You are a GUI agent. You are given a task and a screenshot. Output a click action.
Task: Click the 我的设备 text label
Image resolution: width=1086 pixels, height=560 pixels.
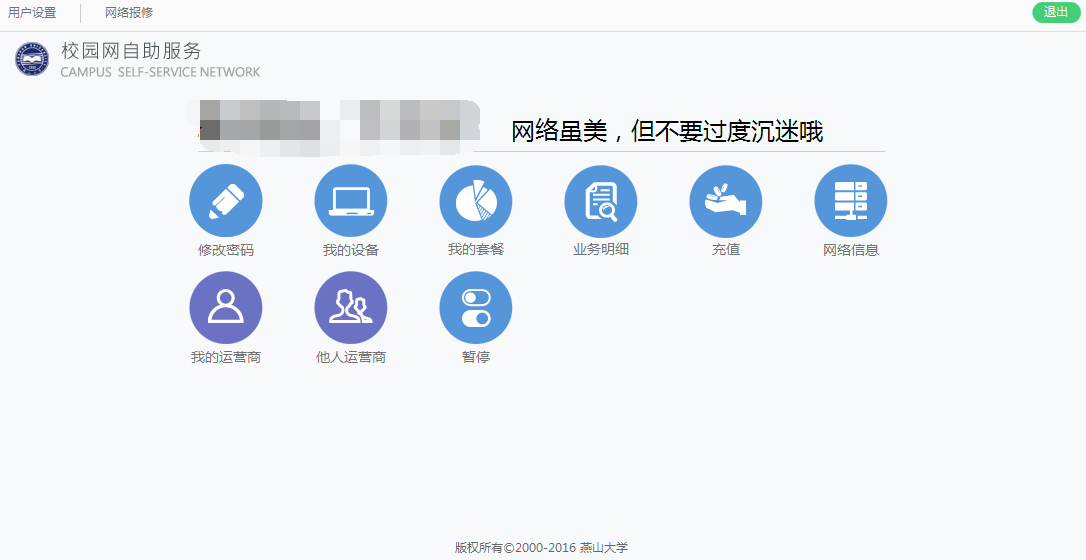point(351,250)
